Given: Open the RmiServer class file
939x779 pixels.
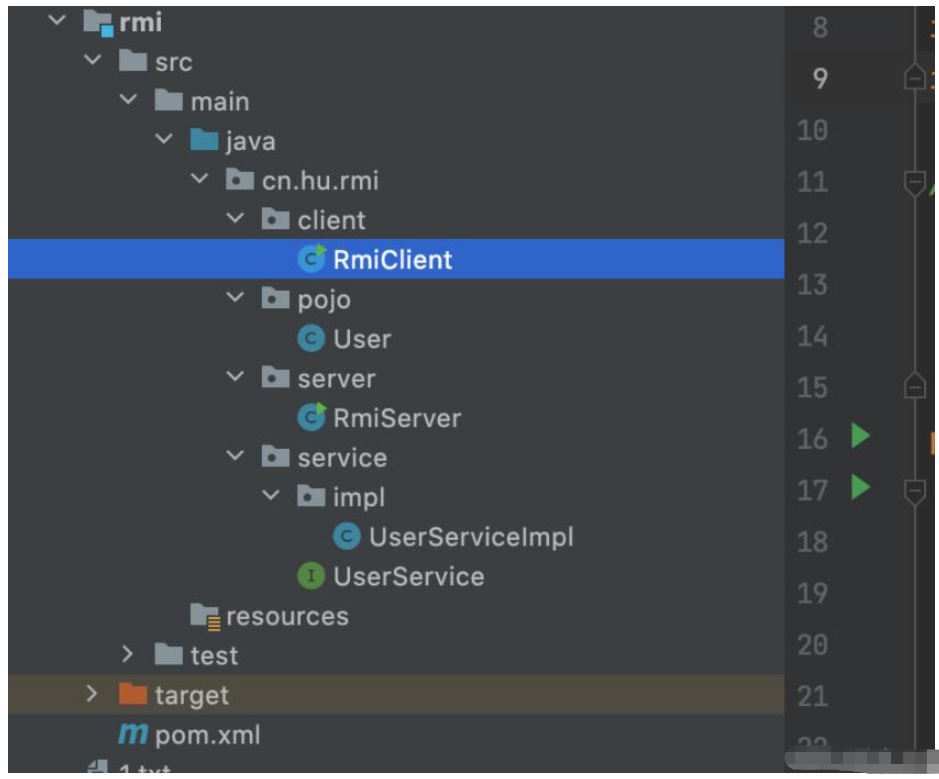Looking at the screenshot, I should pos(397,418).
